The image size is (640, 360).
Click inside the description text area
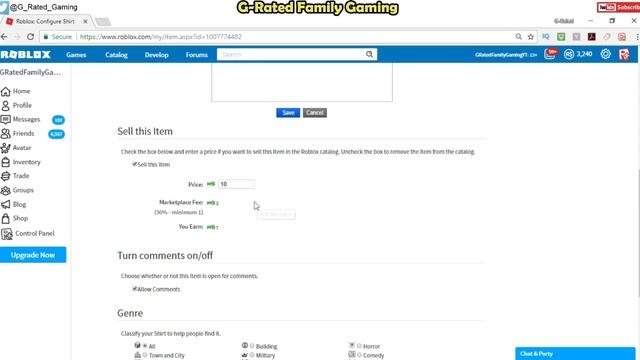[302, 82]
